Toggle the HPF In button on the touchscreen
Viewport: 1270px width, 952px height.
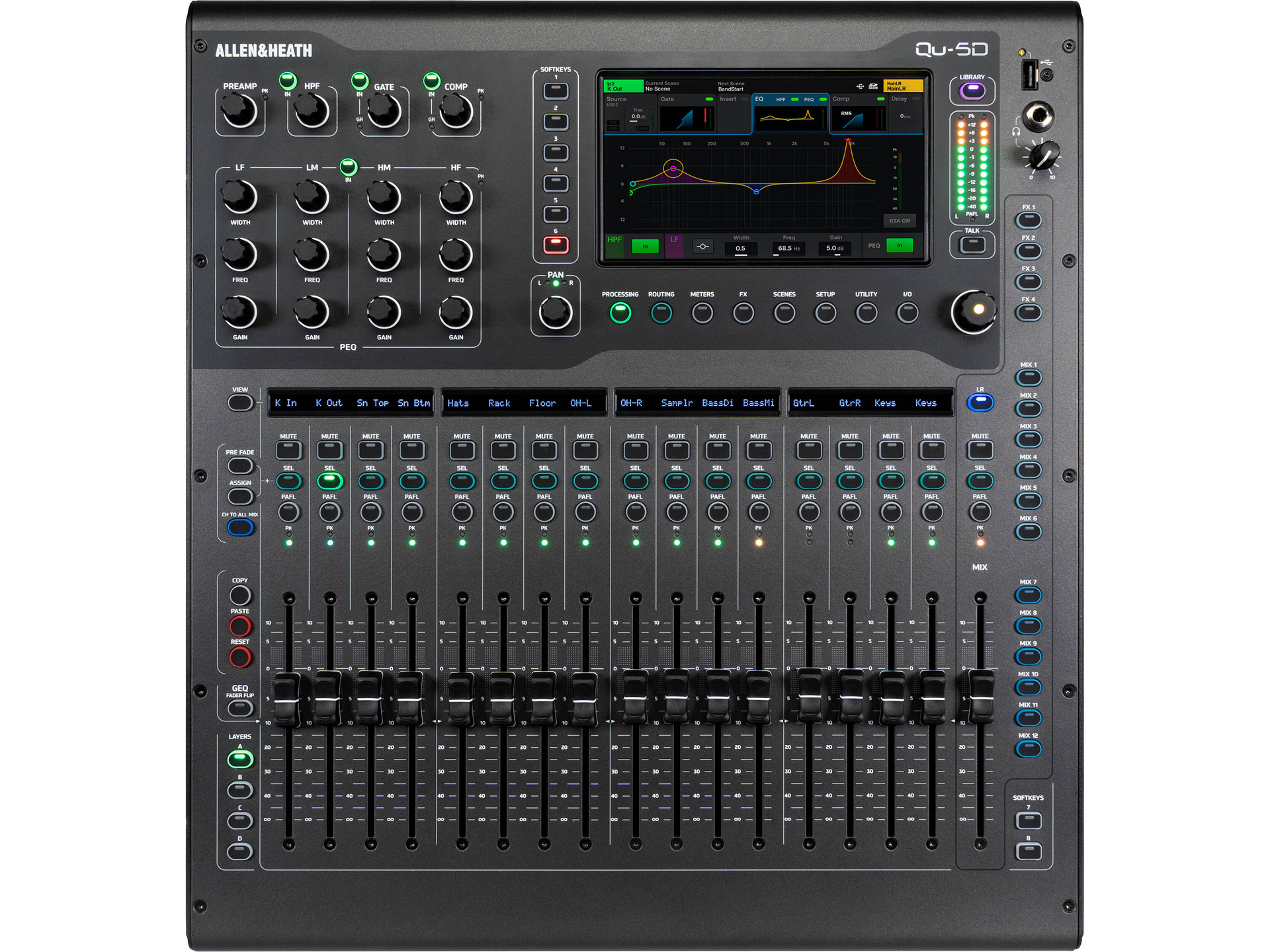pyautogui.click(x=646, y=246)
